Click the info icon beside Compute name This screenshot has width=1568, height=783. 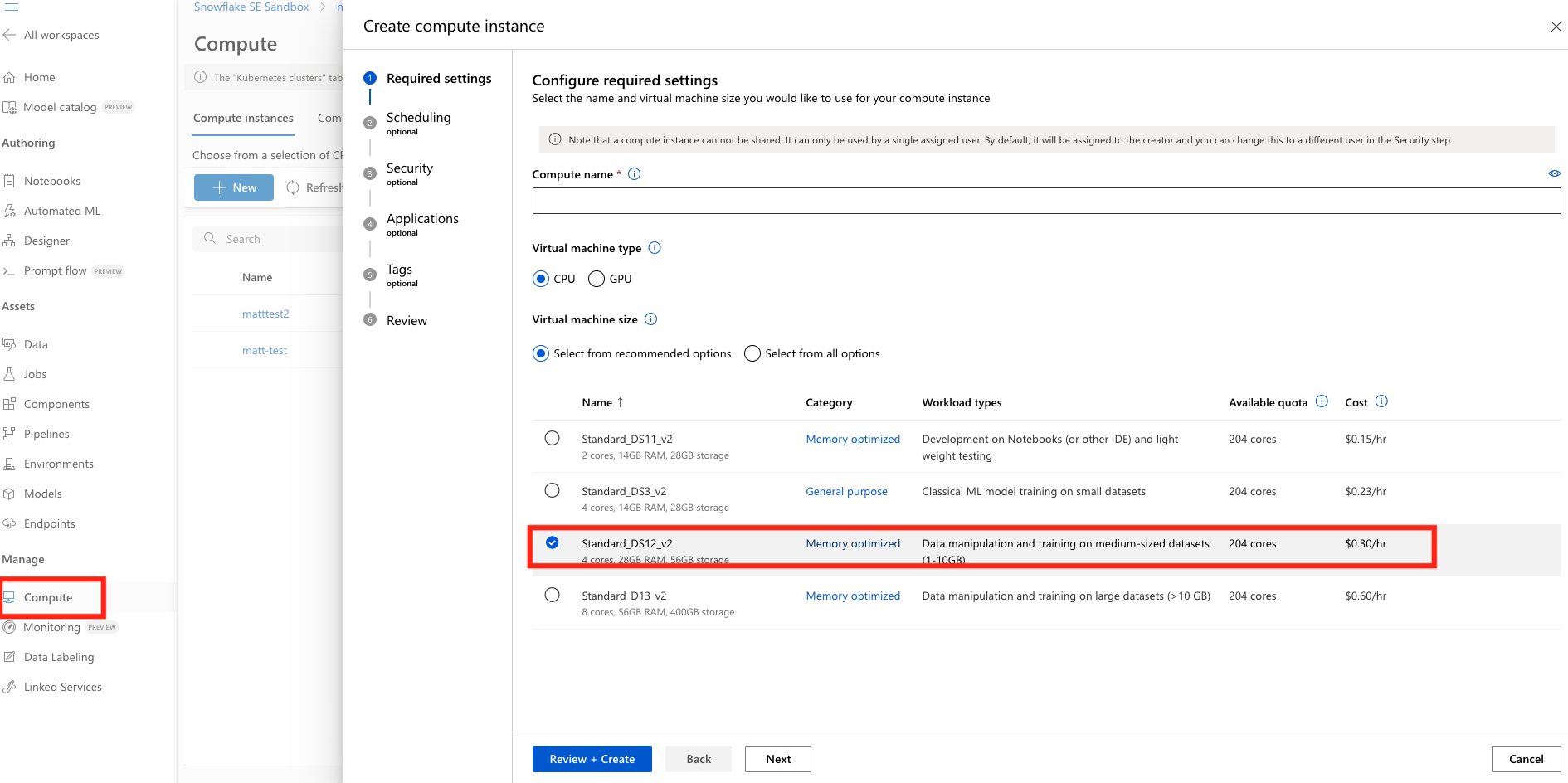pyautogui.click(x=634, y=174)
